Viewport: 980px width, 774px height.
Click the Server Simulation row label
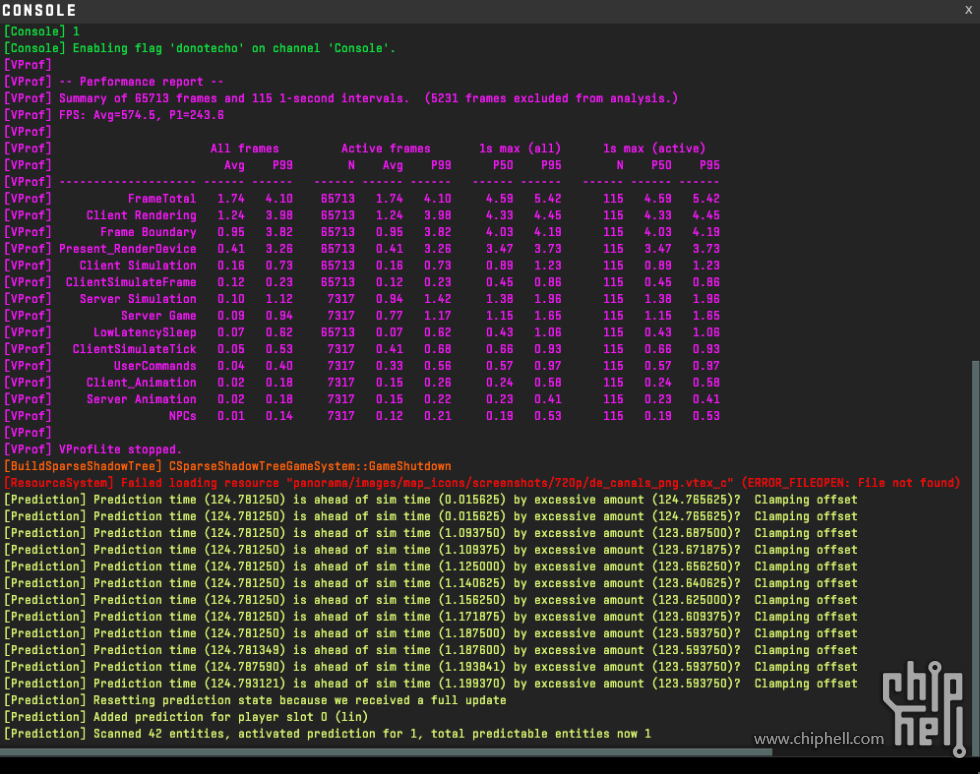138,299
